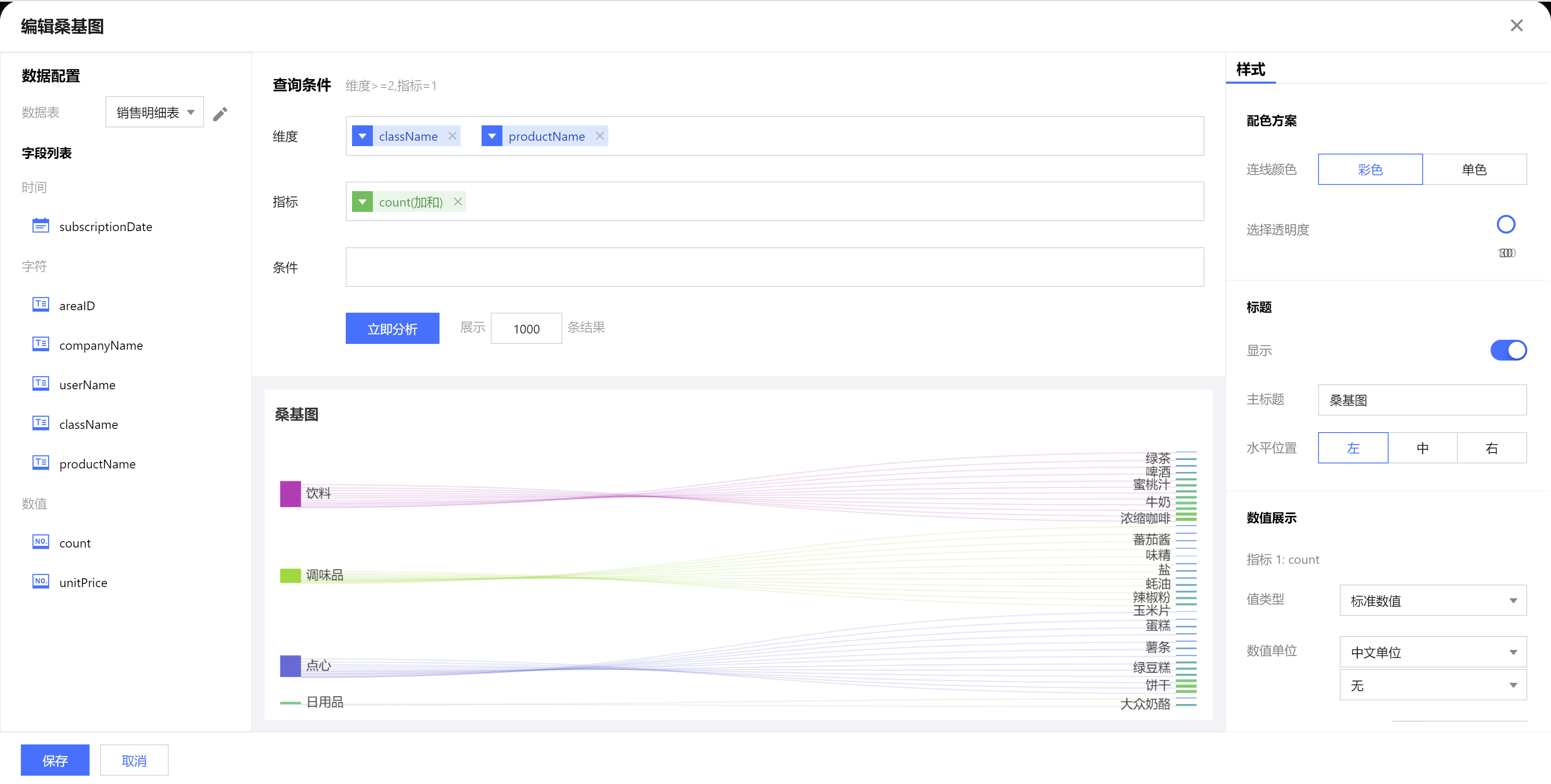
Task: Click the 保存 button
Action: click(55, 761)
